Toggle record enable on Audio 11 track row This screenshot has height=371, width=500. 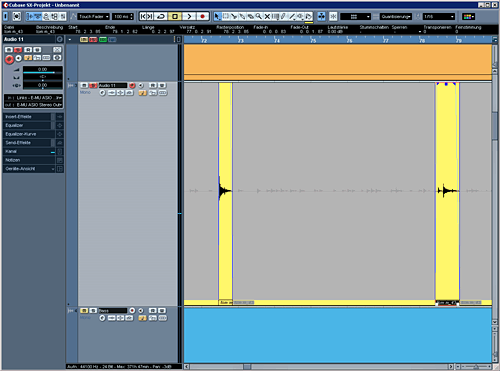pyautogui.click(x=132, y=85)
